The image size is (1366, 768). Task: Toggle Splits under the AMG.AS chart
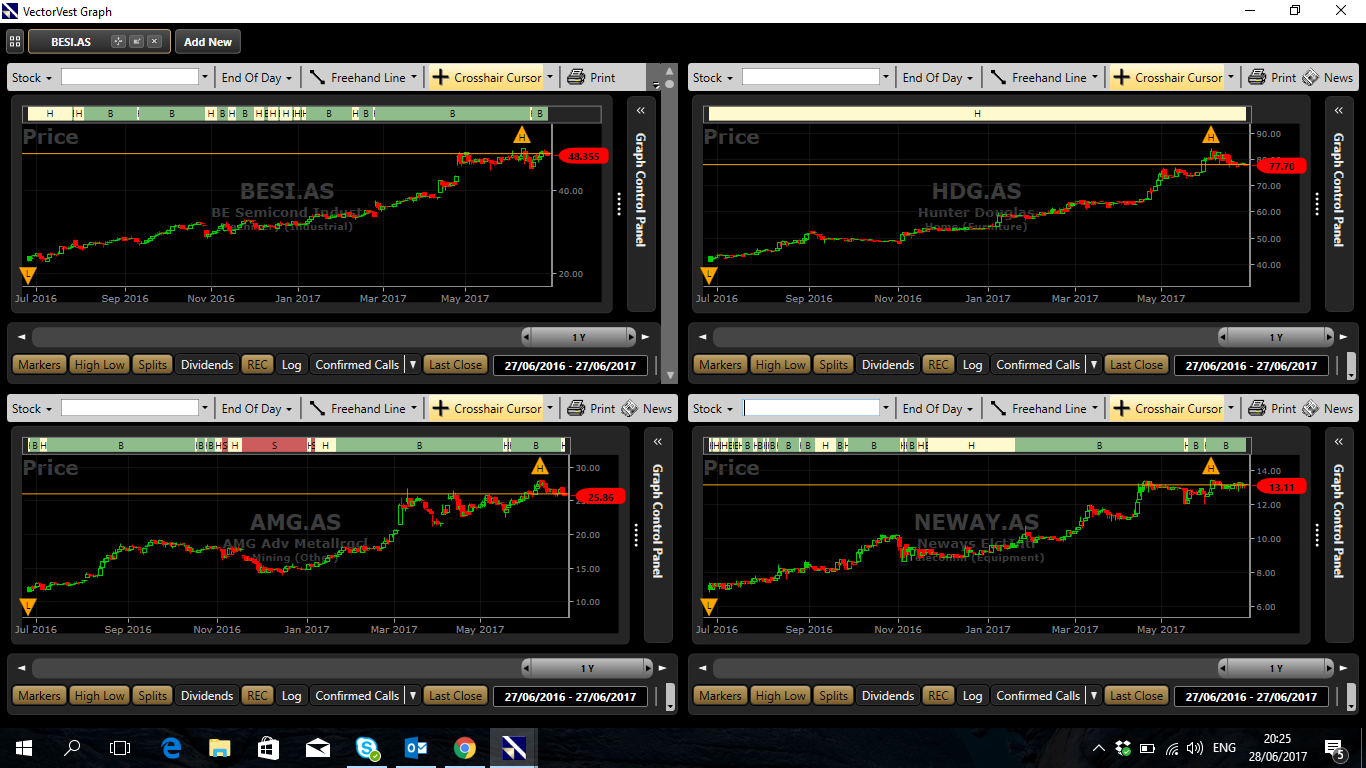pyautogui.click(x=153, y=696)
